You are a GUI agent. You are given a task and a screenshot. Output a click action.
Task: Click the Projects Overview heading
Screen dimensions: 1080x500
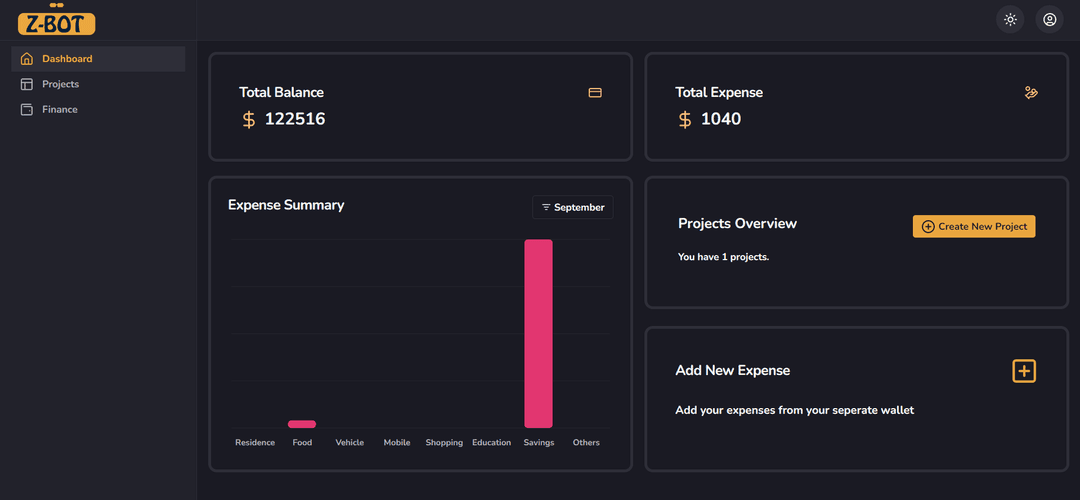tap(738, 224)
